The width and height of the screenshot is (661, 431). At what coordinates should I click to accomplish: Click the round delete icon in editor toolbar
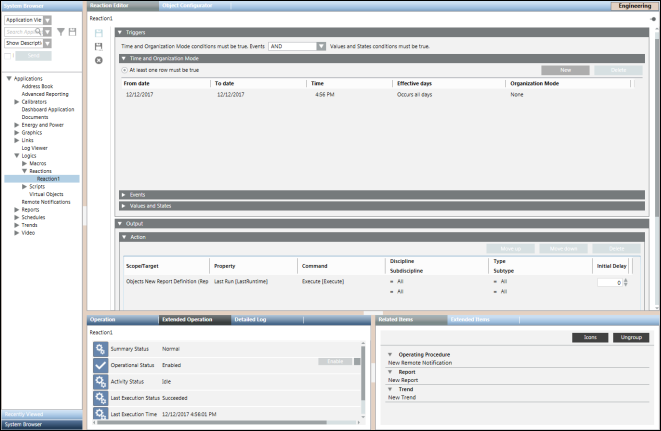(x=98, y=61)
